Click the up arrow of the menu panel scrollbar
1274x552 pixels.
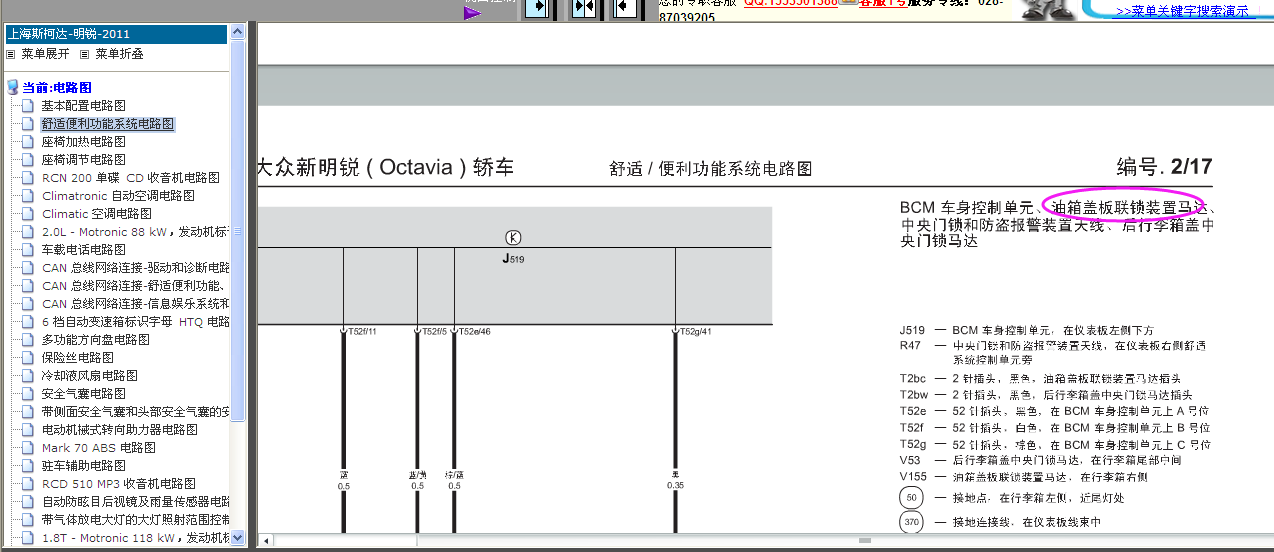pyautogui.click(x=237, y=32)
